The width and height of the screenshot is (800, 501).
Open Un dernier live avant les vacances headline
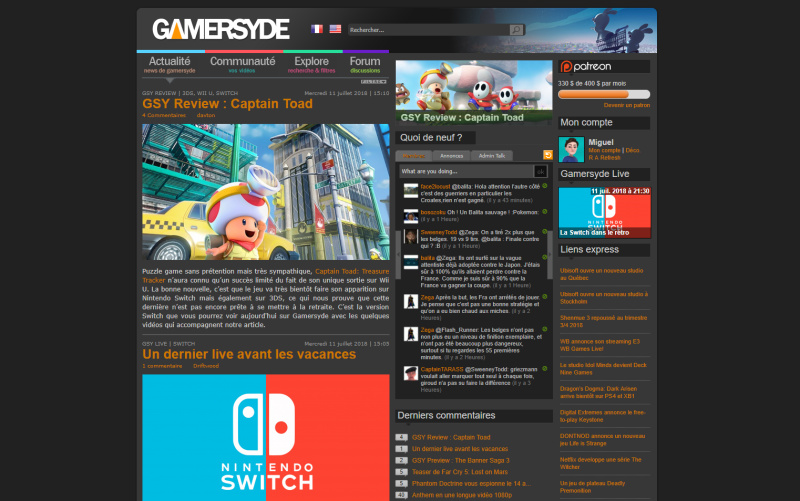tap(249, 355)
